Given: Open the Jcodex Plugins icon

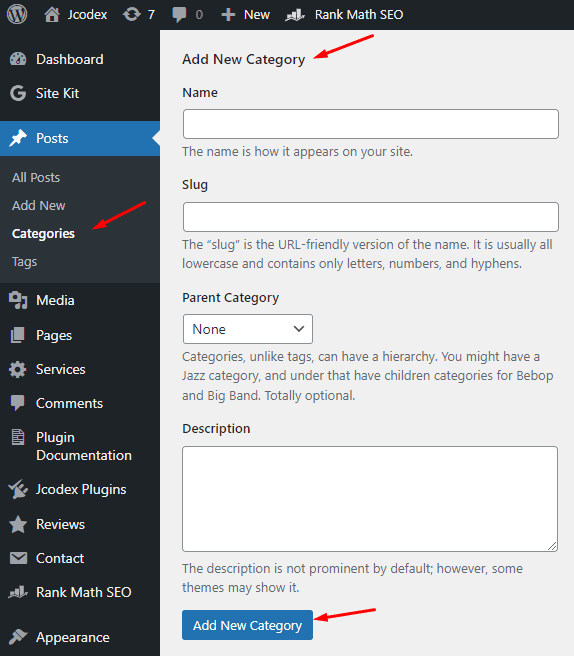Looking at the screenshot, I should 18,489.
